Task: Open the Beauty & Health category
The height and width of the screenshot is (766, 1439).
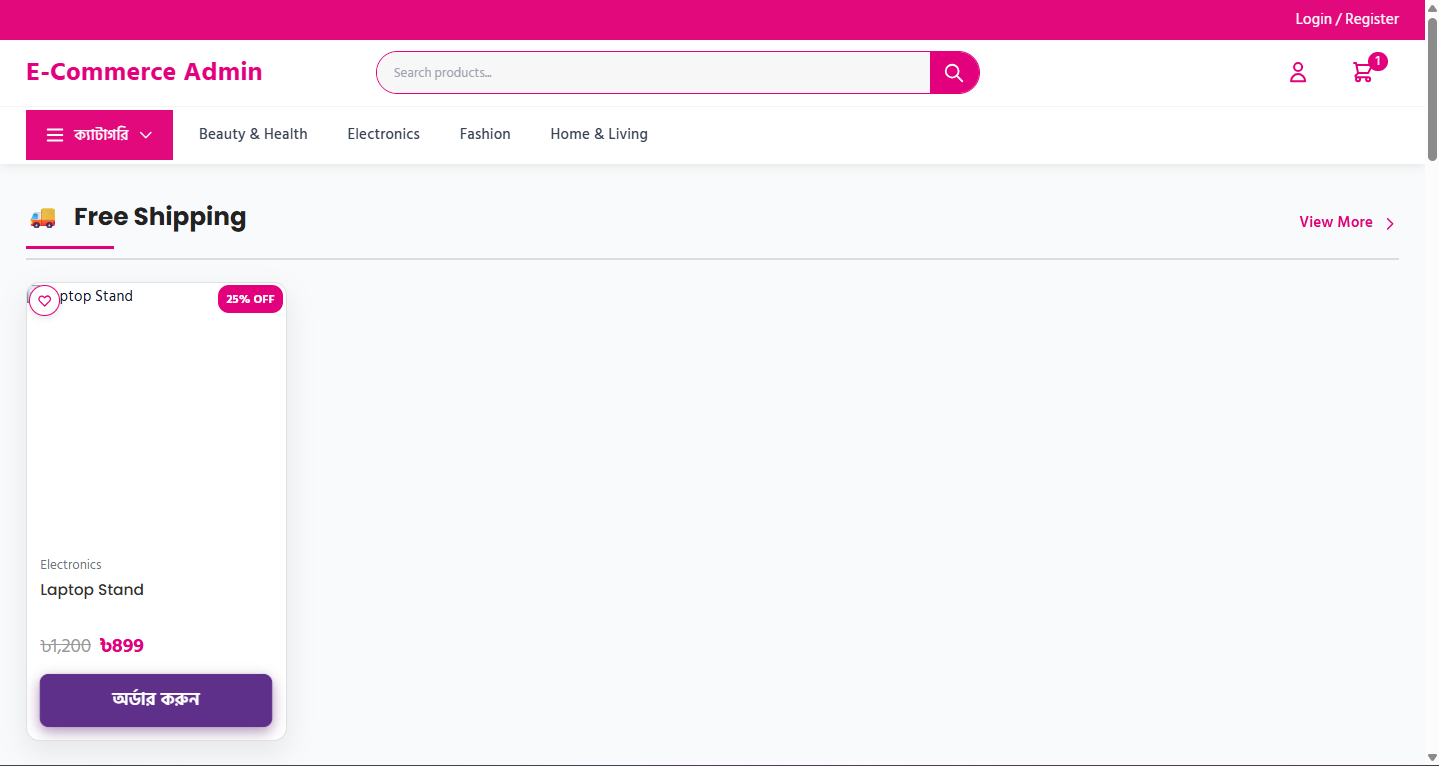Action: pyautogui.click(x=253, y=134)
